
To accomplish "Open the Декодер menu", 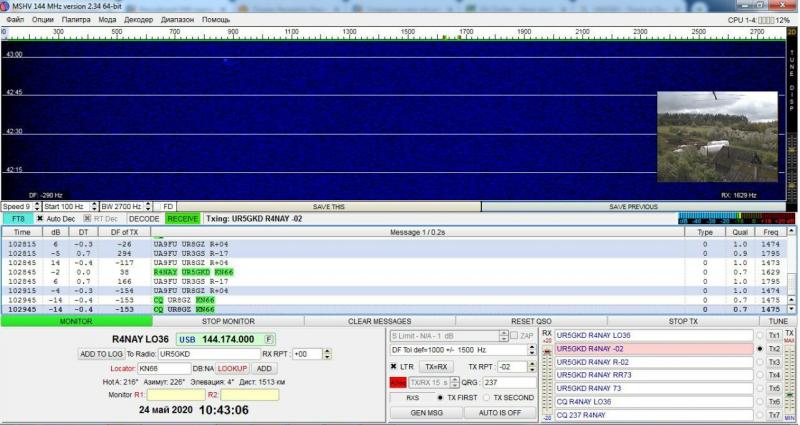I will (139, 19).
